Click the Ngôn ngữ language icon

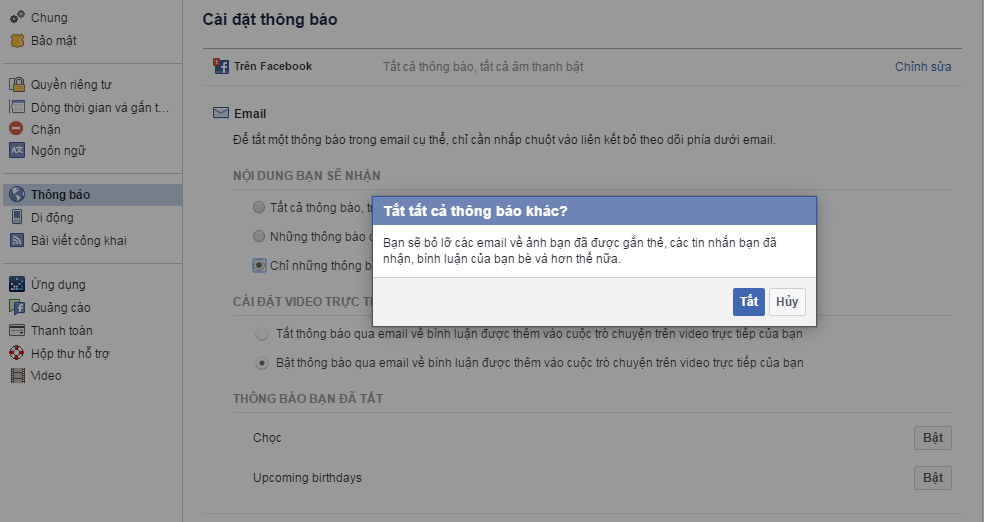pyautogui.click(x=17, y=151)
